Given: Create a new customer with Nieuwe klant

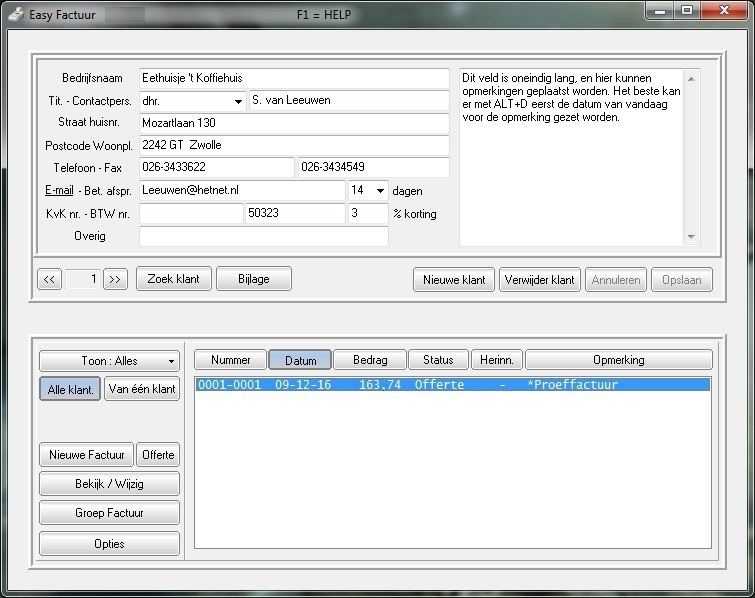Looking at the screenshot, I should pyautogui.click(x=454, y=280).
